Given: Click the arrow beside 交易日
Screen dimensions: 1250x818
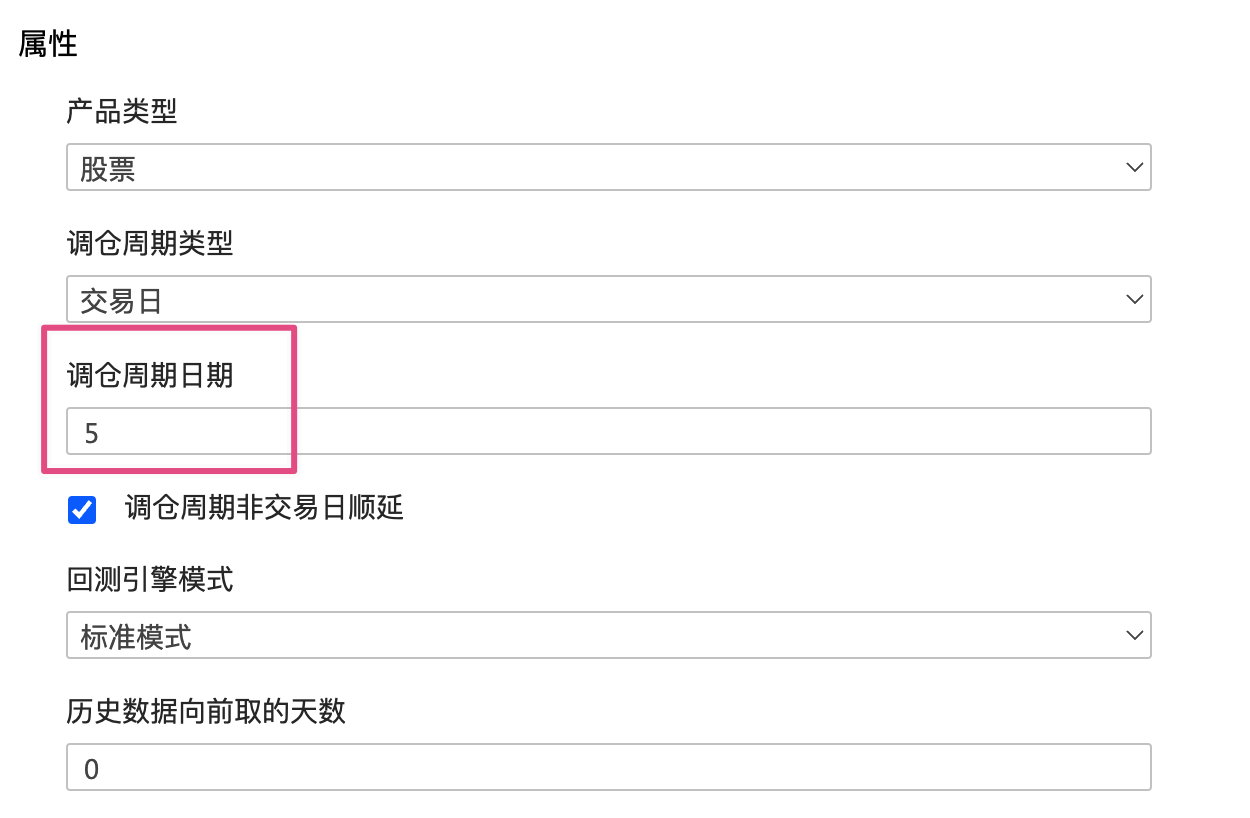Looking at the screenshot, I should (1134, 300).
